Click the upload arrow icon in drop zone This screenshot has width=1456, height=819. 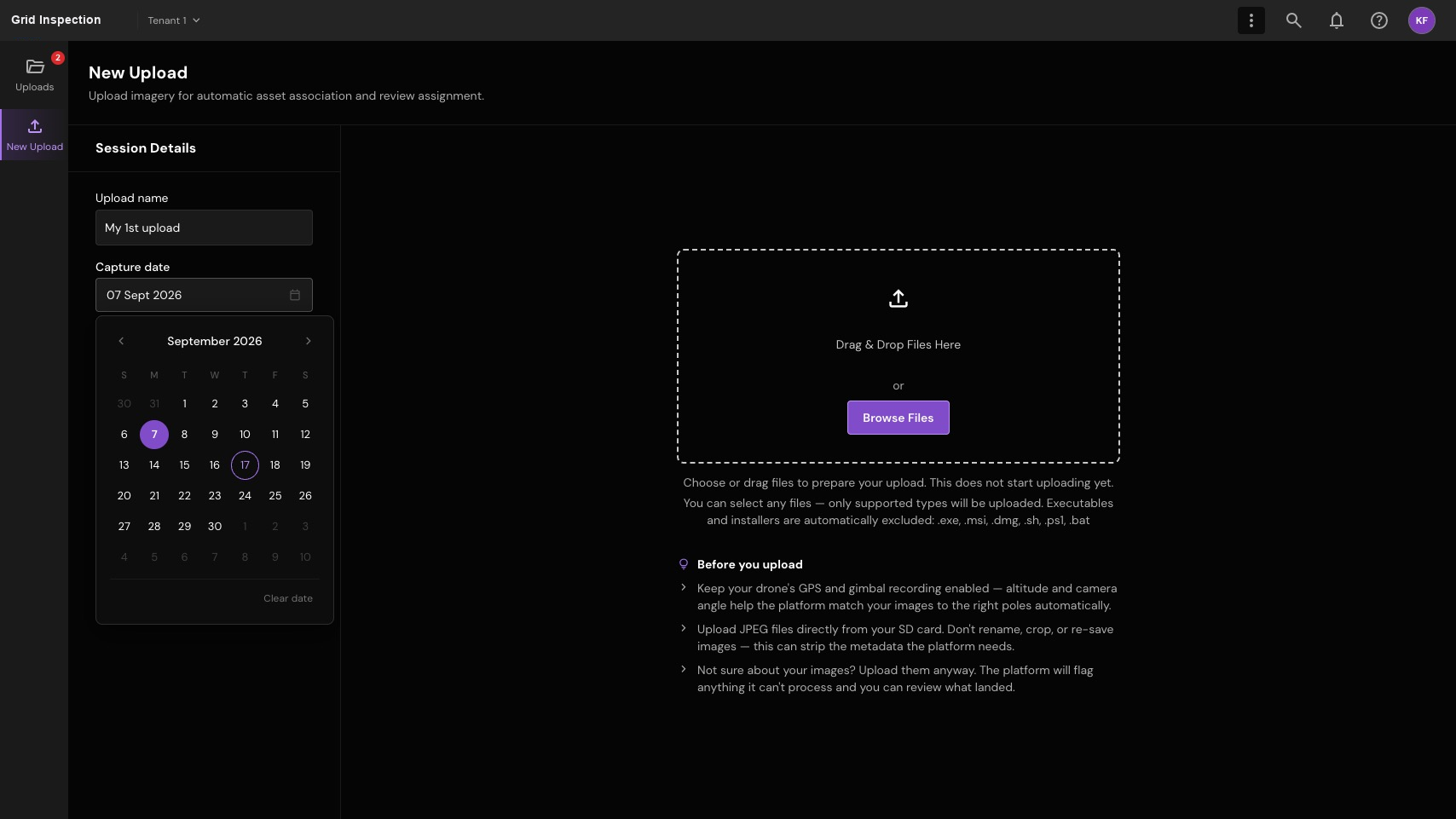tap(898, 298)
